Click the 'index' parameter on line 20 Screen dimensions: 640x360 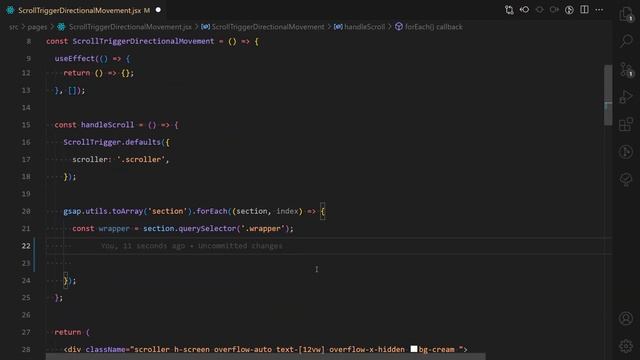point(287,211)
